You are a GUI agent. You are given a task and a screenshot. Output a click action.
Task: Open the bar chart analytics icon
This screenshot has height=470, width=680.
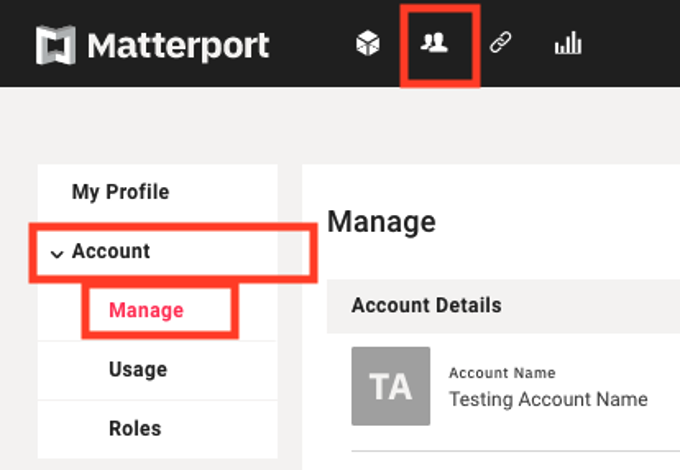[x=568, y=43]
